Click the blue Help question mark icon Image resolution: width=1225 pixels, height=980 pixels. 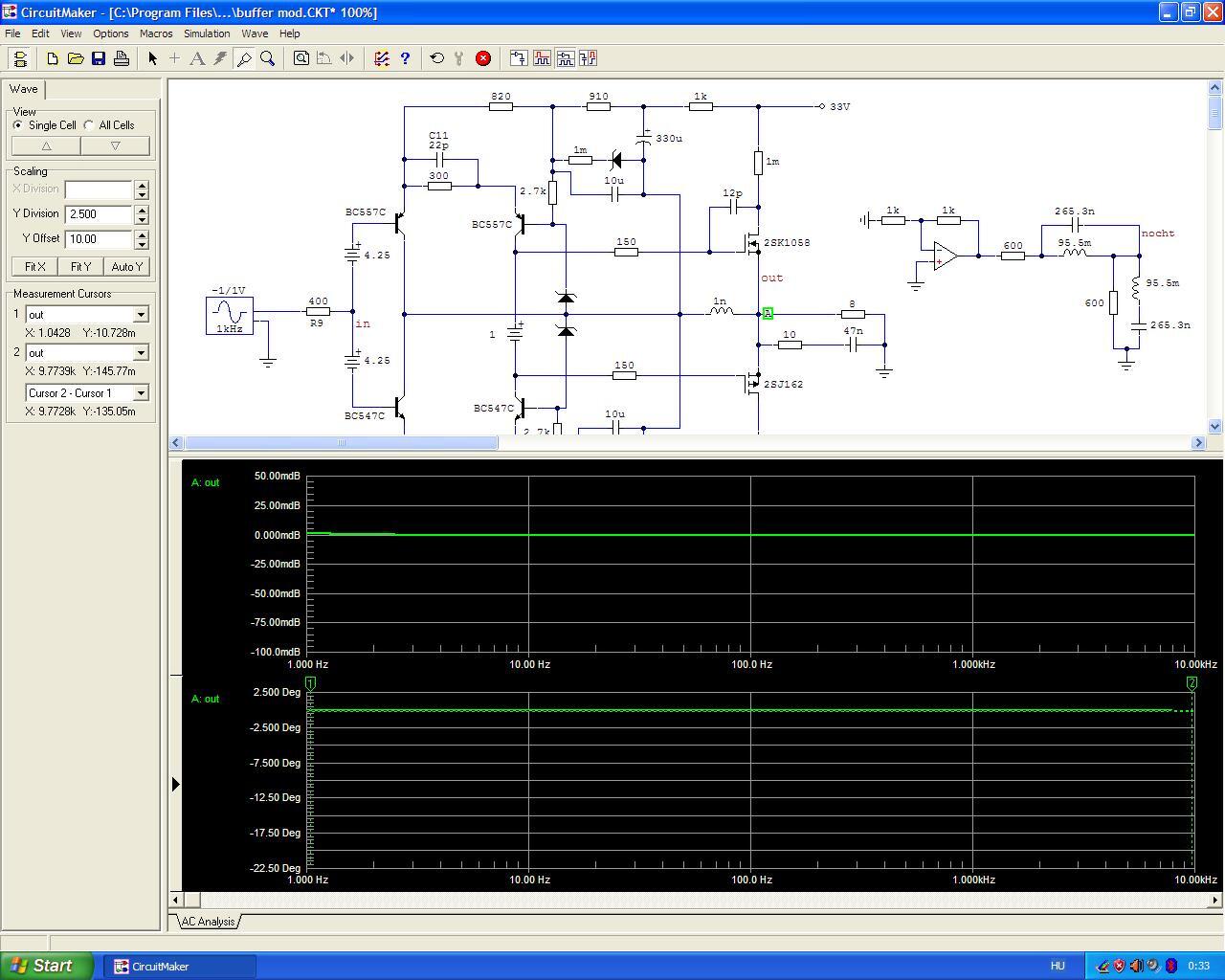[x=405, y=58]
